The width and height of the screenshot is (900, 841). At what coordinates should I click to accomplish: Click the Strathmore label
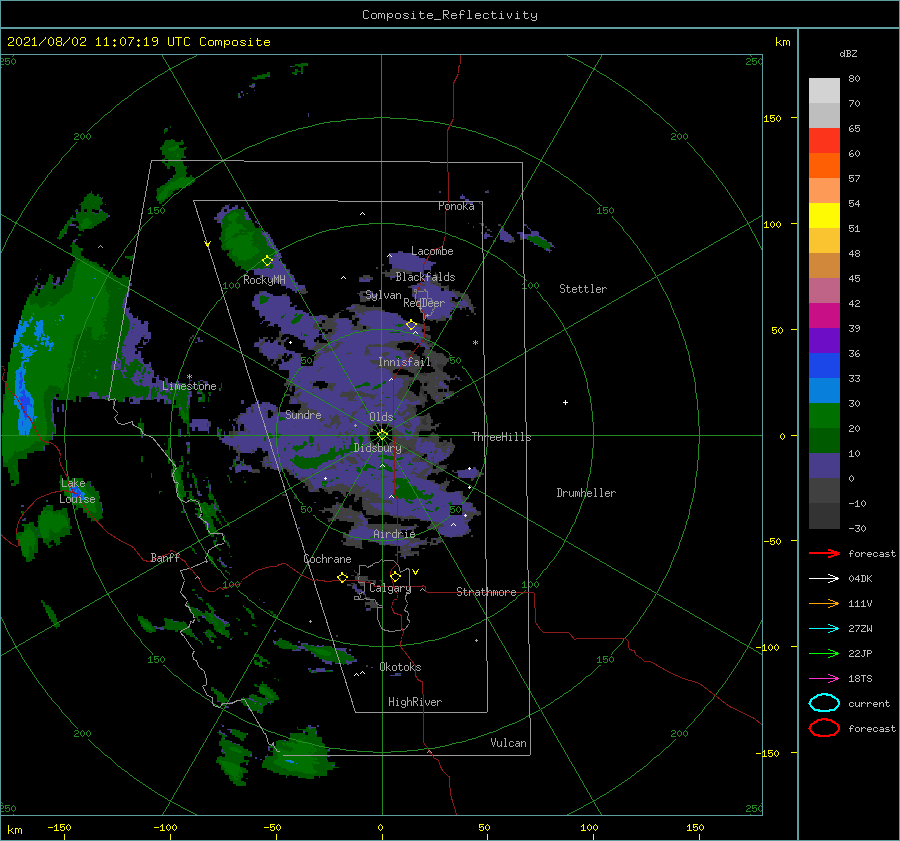(x=486, y=592)
